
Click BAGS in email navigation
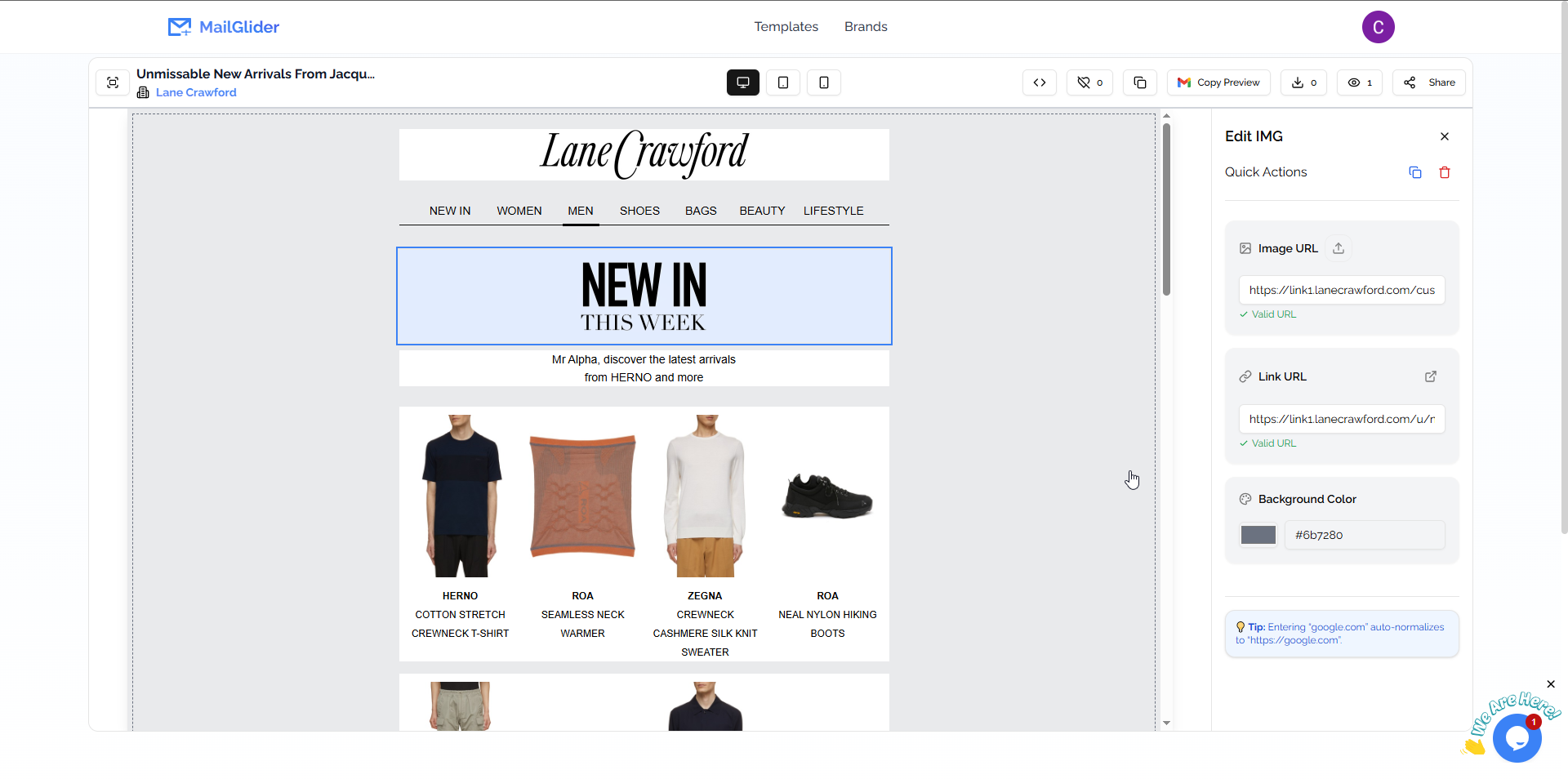pyautogui.click(x=701, y=211)
